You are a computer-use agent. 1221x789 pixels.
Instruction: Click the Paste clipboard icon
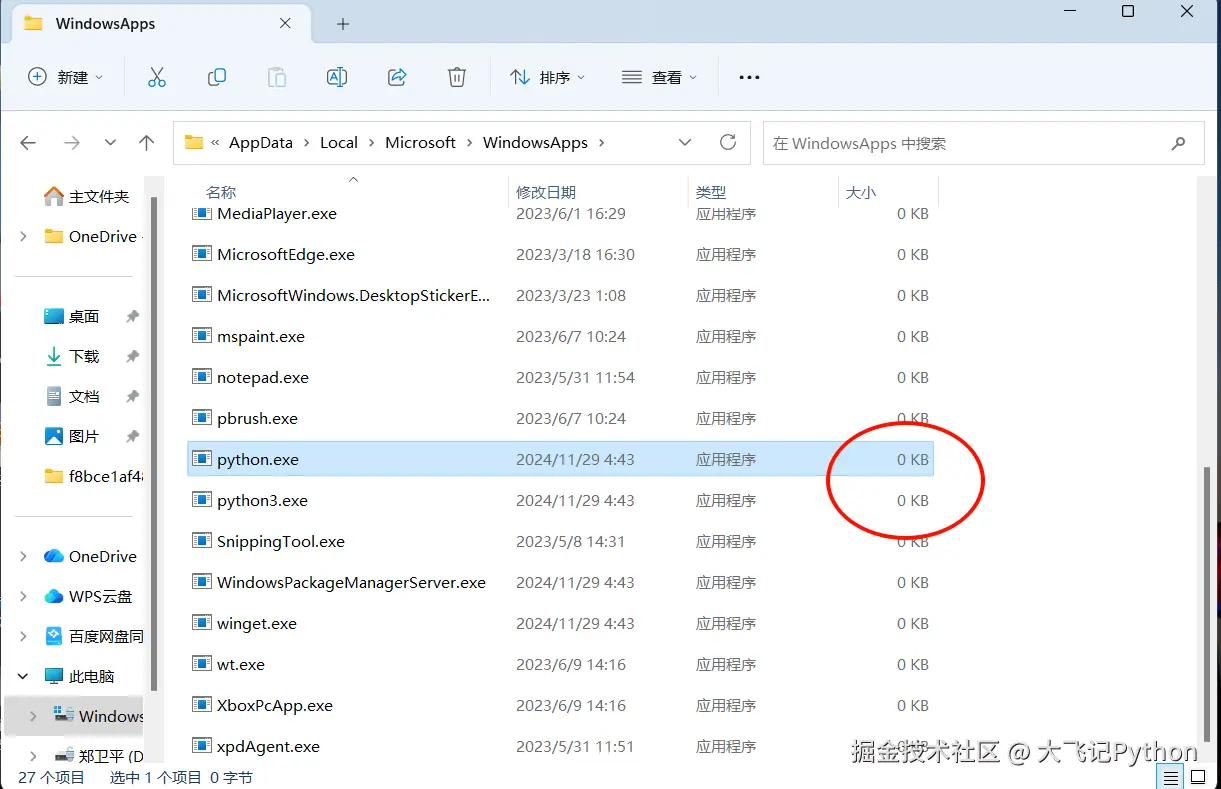point(277,77)
